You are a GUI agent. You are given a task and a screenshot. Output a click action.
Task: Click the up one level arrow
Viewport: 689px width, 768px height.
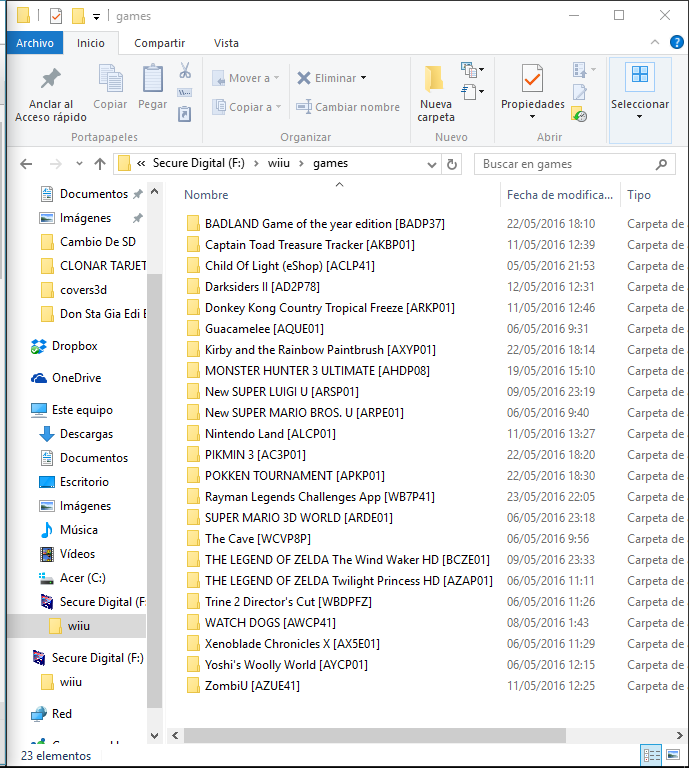point(100,164)
